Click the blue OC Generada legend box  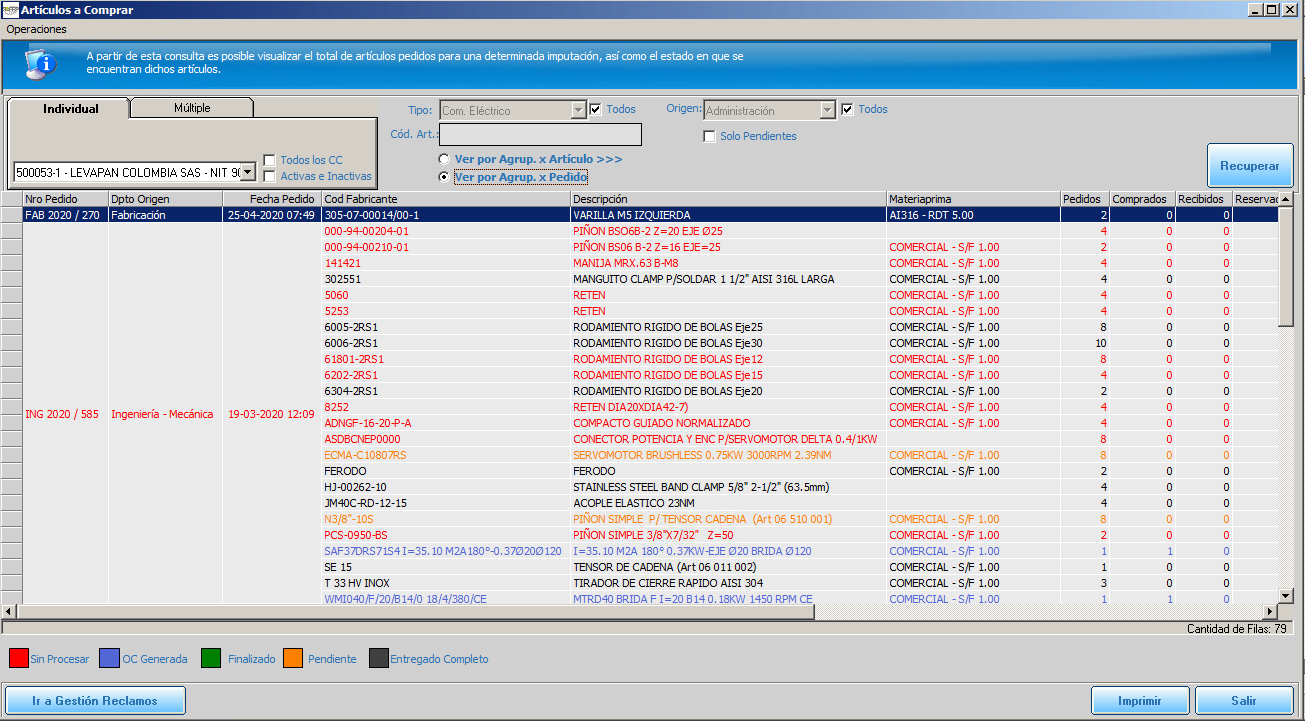pos(110,659)
